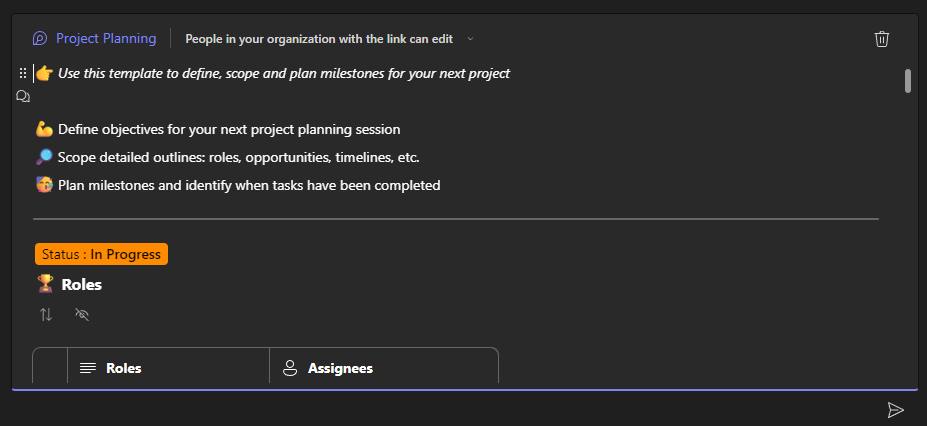Click the Roles section heading
This screenshot has height=426, width=927.
[x=82, y=284]
